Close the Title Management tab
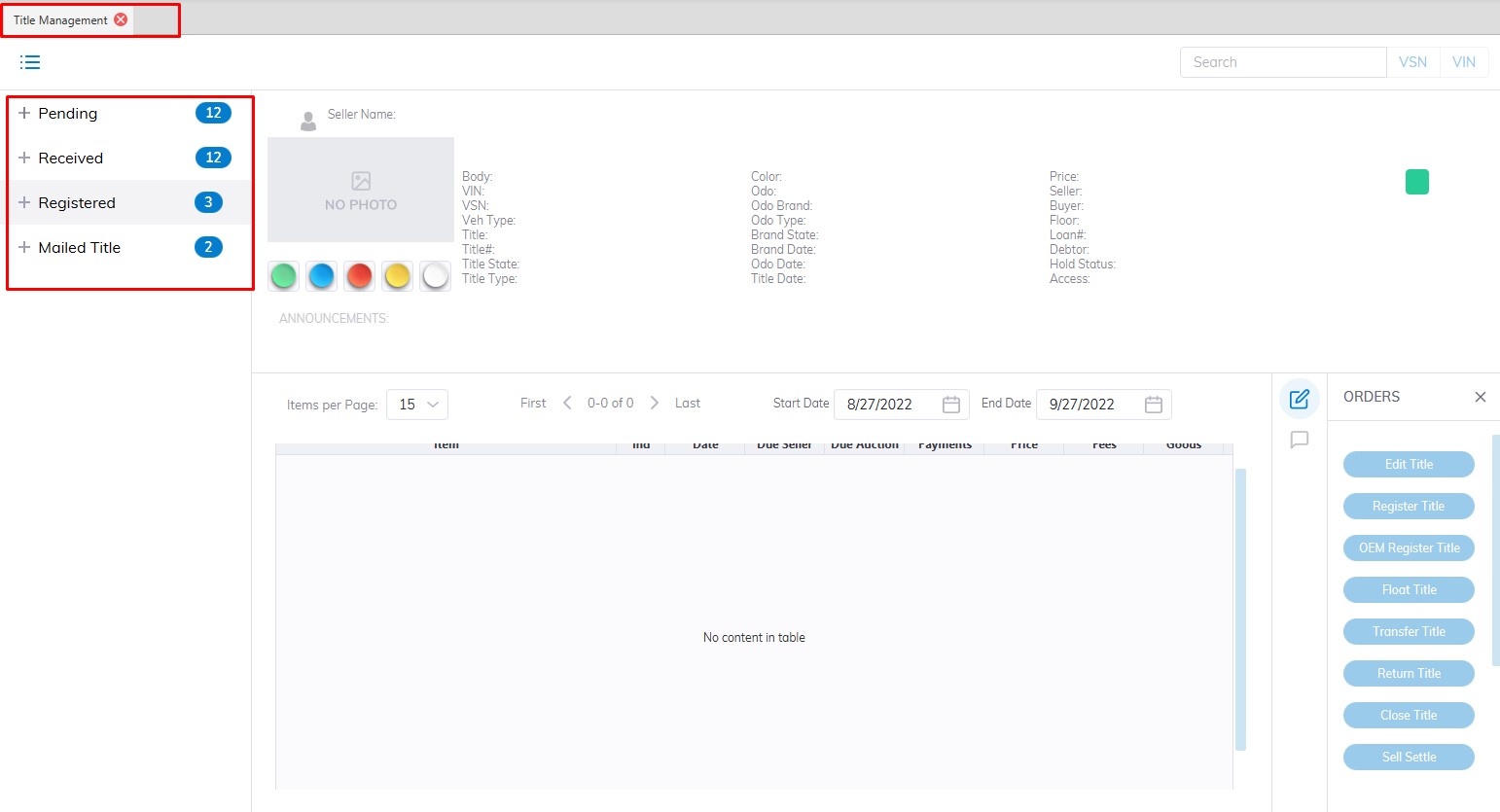This screenshot has height=812, width=1500. (x=121, y=19)
